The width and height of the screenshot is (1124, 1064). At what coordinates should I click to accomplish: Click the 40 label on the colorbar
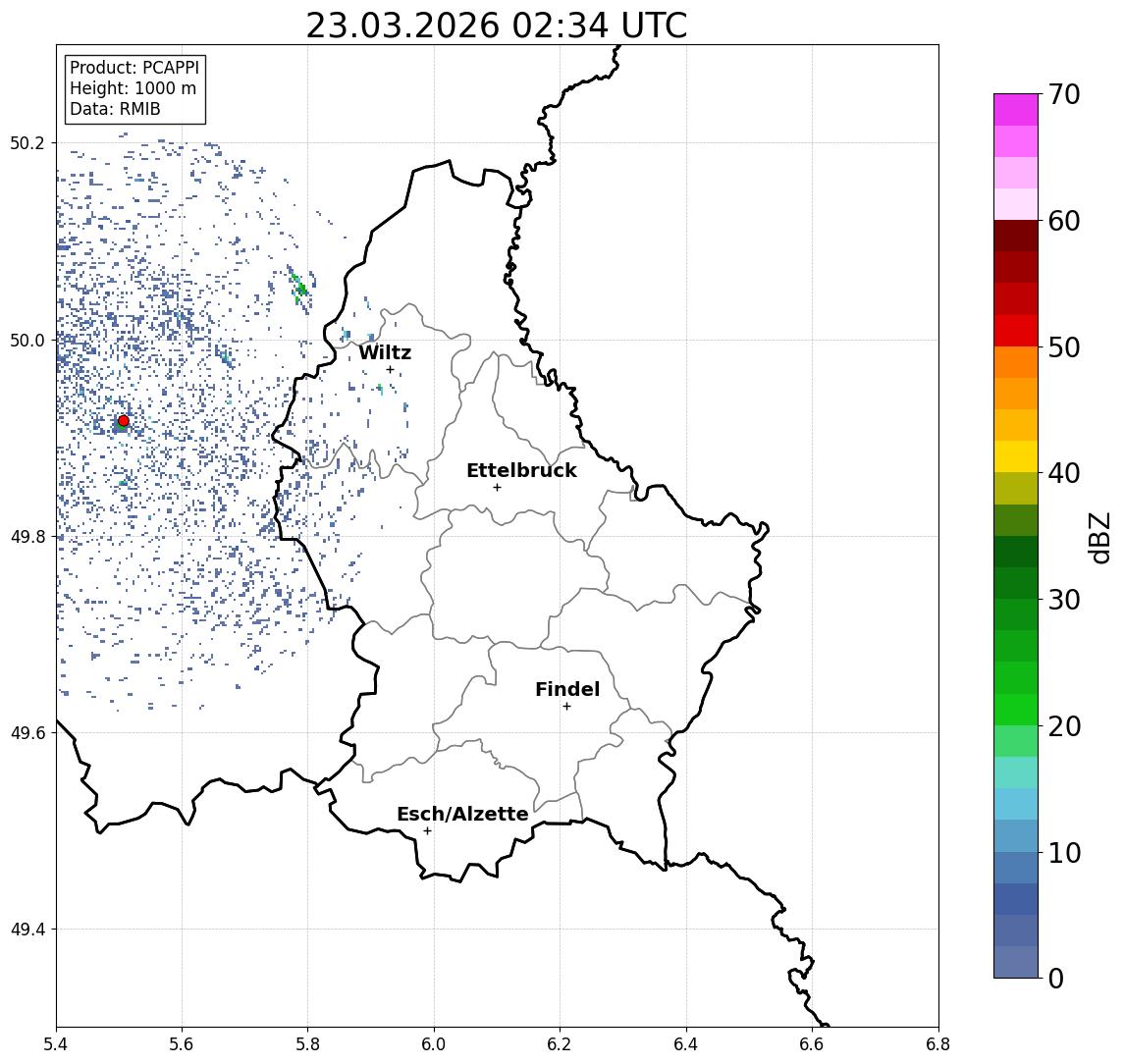1063,473
